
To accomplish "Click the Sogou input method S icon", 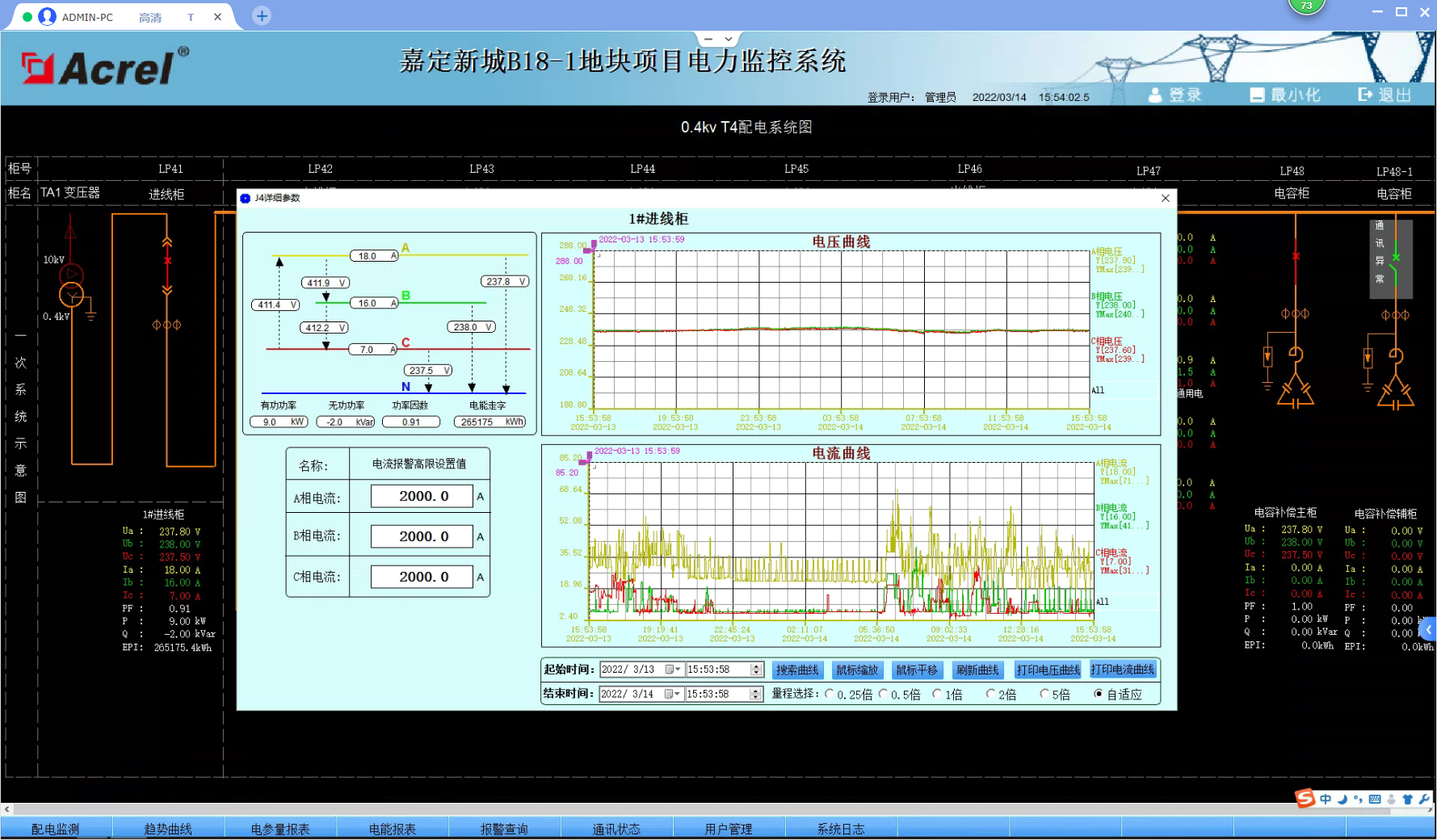I will (1305, 799).
